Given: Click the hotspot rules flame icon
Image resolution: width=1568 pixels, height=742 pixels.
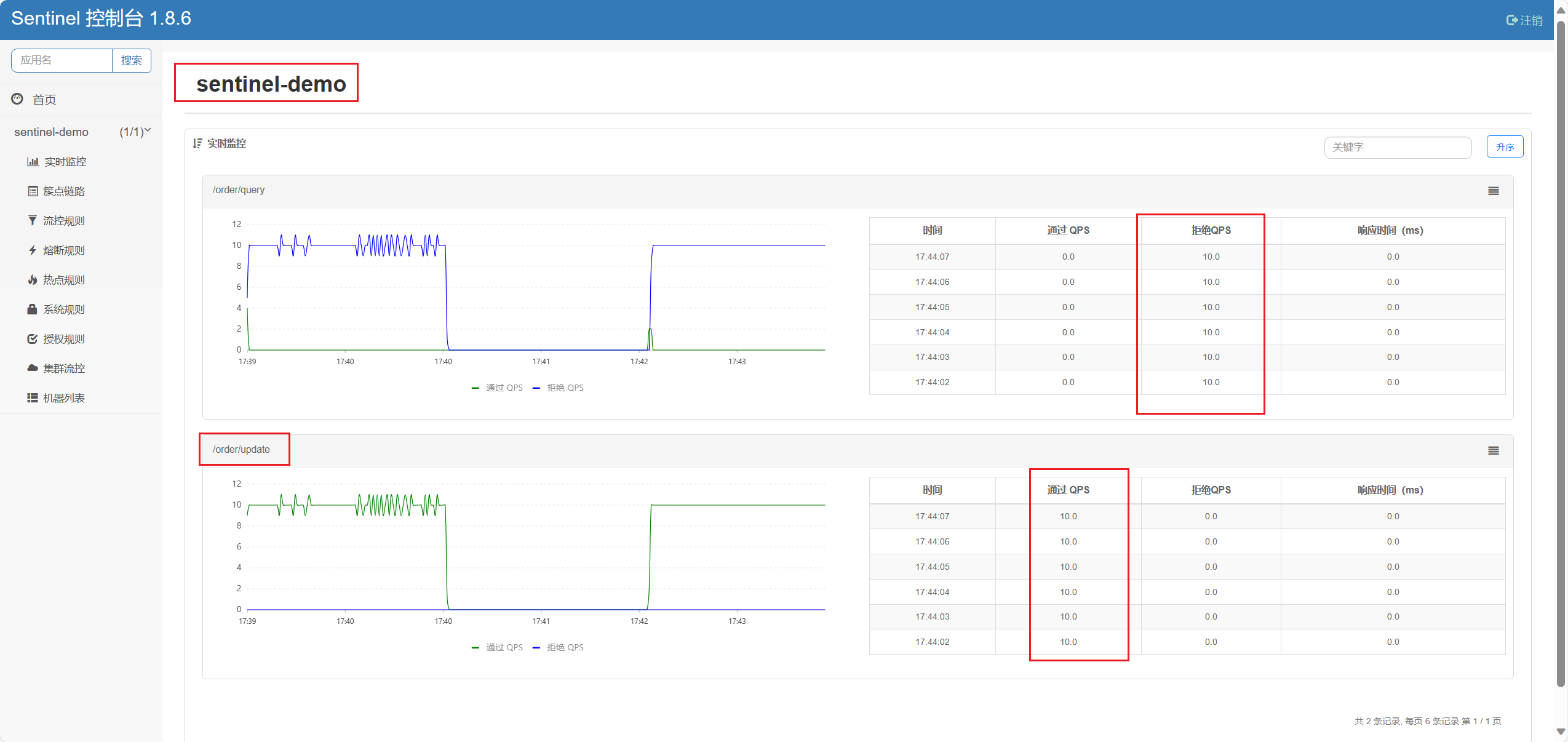Looking at the screenshot, I should coord(33,280).
